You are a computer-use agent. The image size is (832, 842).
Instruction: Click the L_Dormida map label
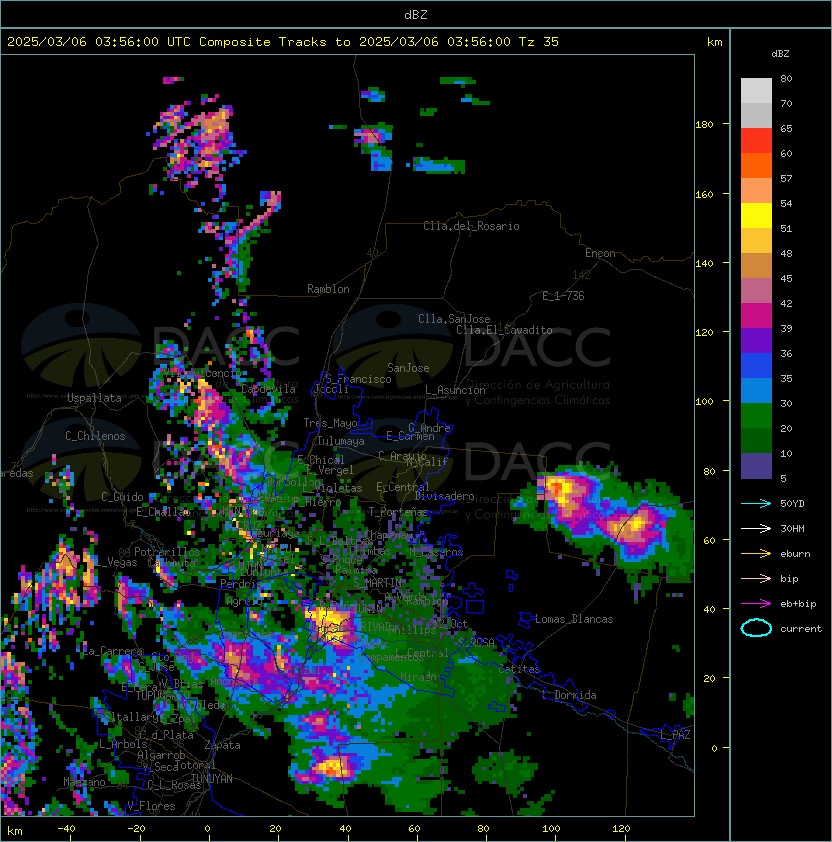(569, 695)
